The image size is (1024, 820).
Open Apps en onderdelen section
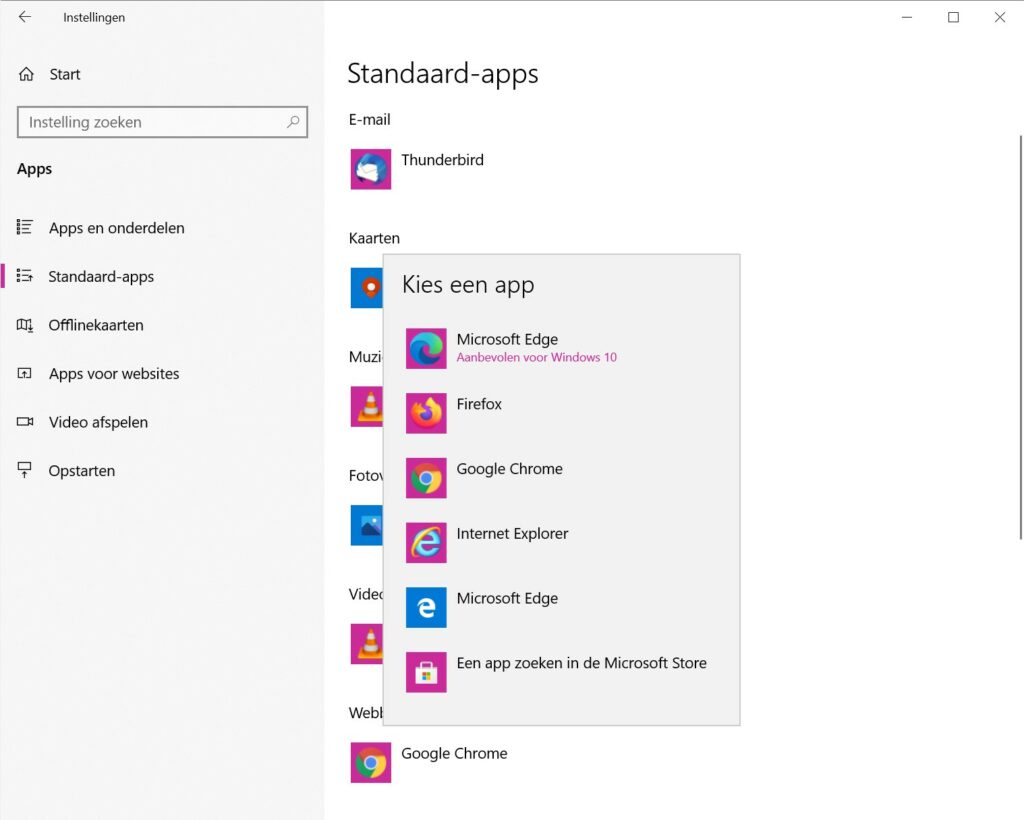pos(116,228)
